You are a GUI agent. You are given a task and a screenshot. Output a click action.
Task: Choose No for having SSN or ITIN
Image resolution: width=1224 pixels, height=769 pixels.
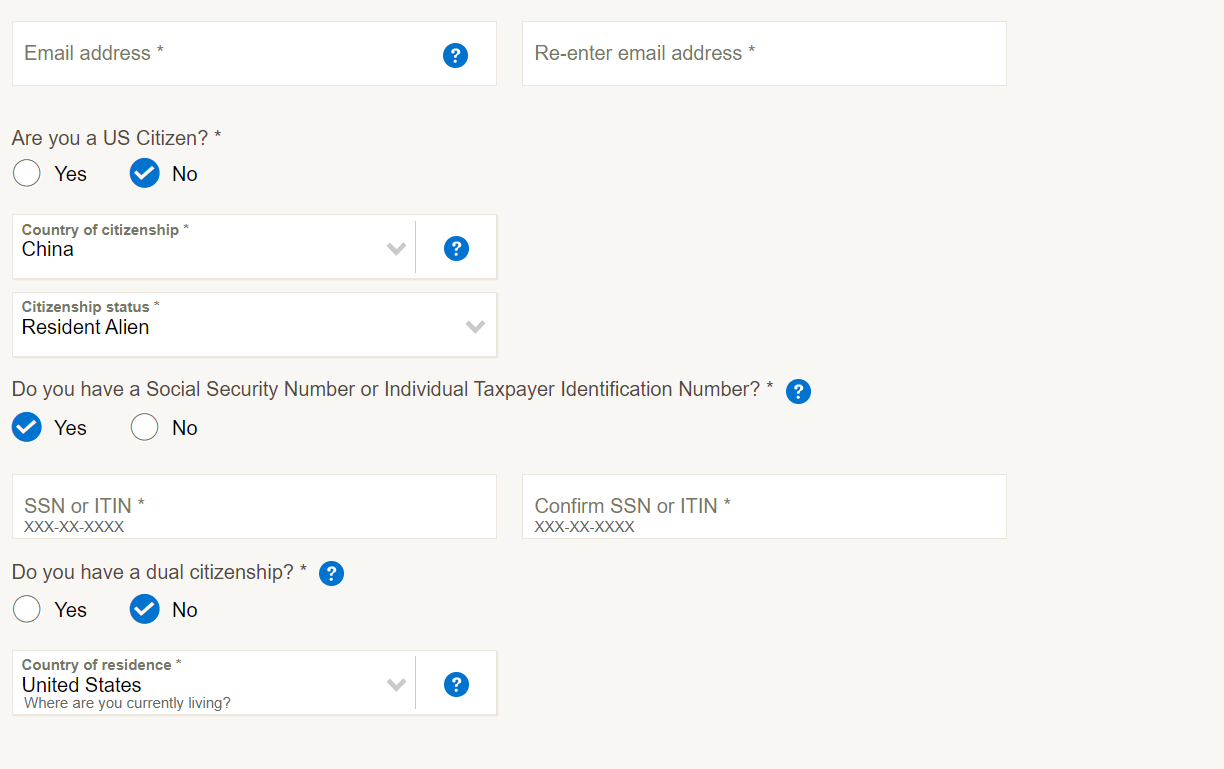(x=145, y=428)
